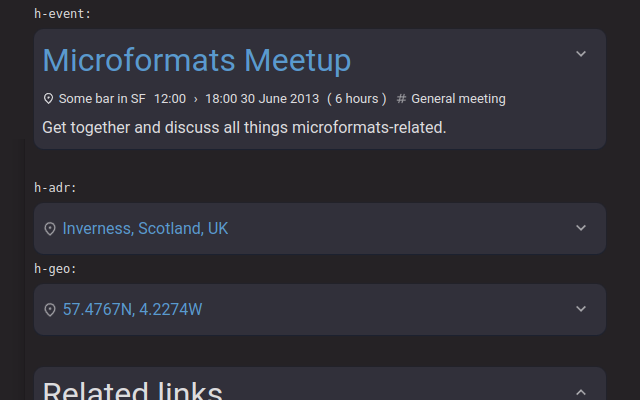Expand the Inverness address card chevron
Screen dimensions: 640x400
[x=581, y=228]
